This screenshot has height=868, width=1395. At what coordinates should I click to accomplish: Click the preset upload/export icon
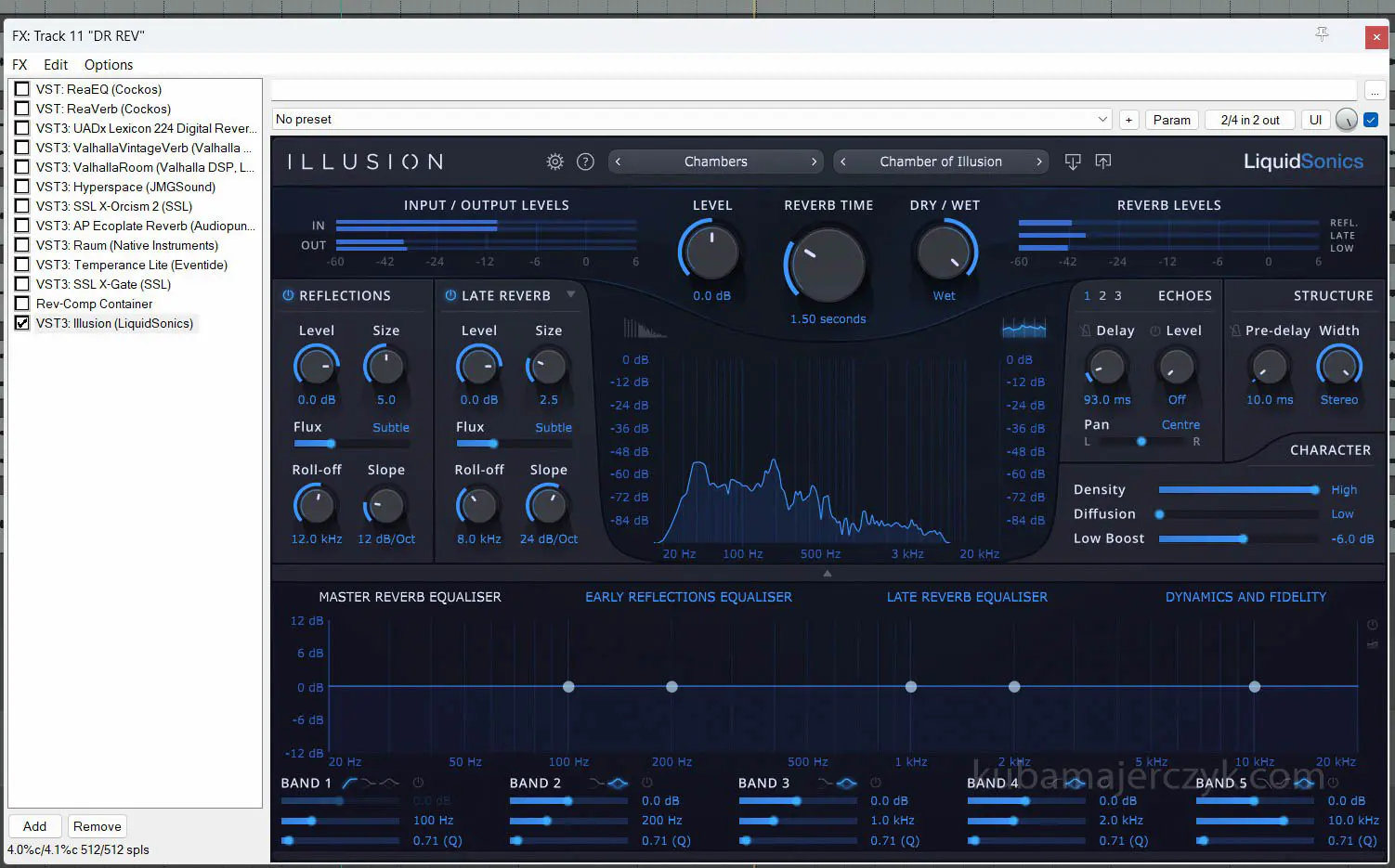pos(1103,162)
